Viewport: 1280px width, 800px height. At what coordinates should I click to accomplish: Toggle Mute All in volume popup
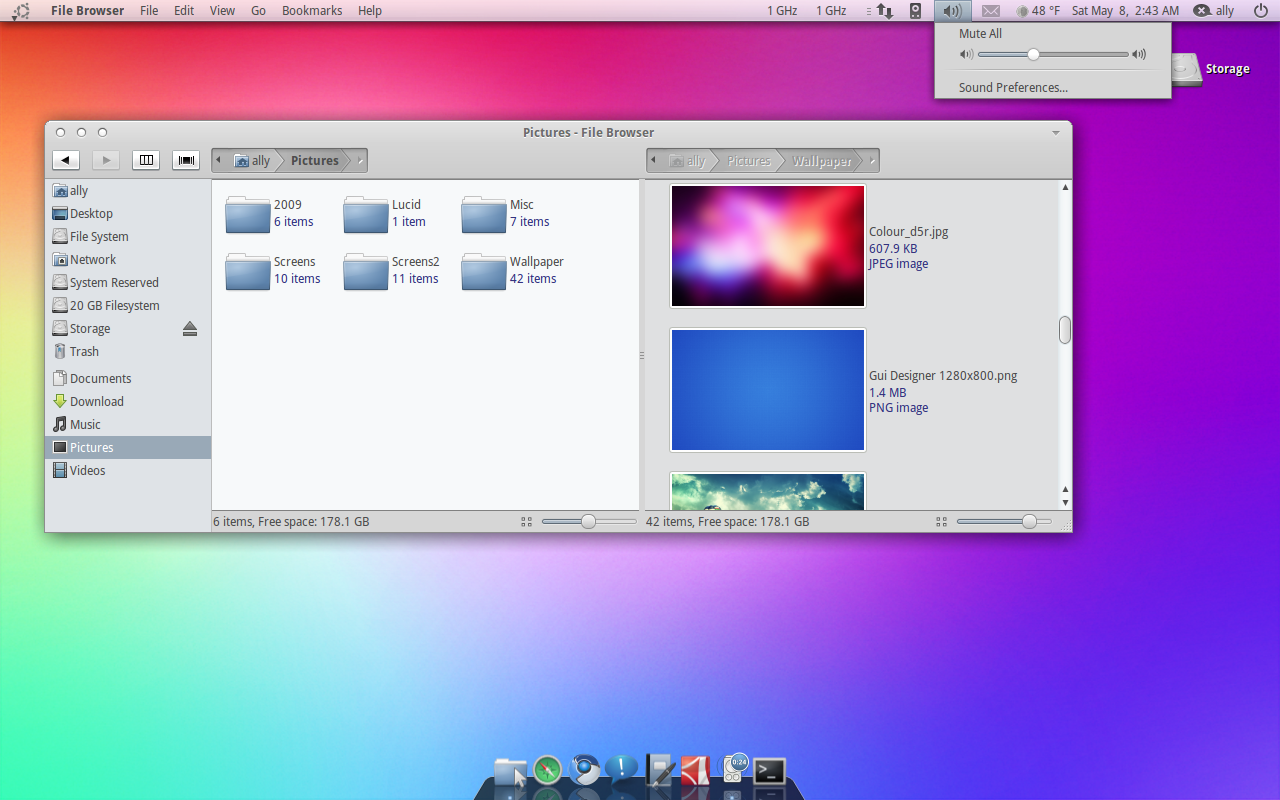(x=980, y=34)
